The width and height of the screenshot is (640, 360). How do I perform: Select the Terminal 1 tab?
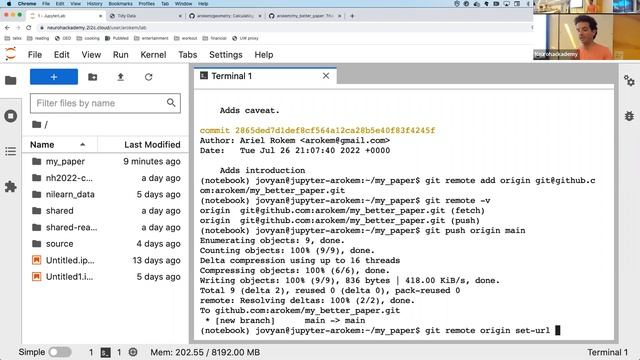265,76
